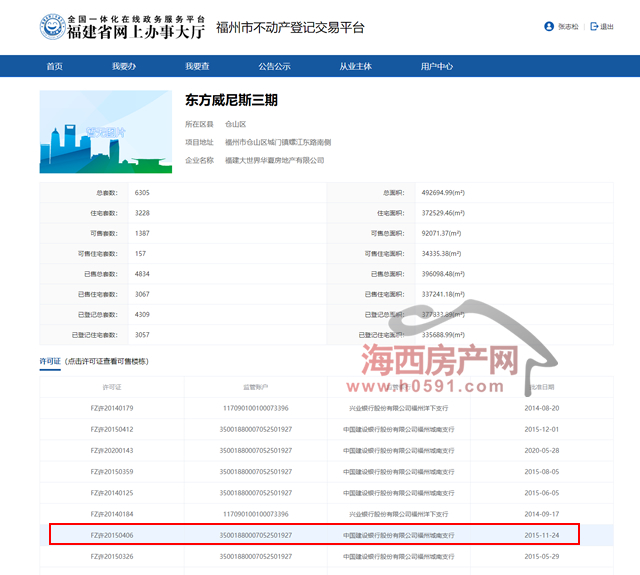Click approval date 2020-05-28
Viewport: 640px width, 575px height.
542,451
